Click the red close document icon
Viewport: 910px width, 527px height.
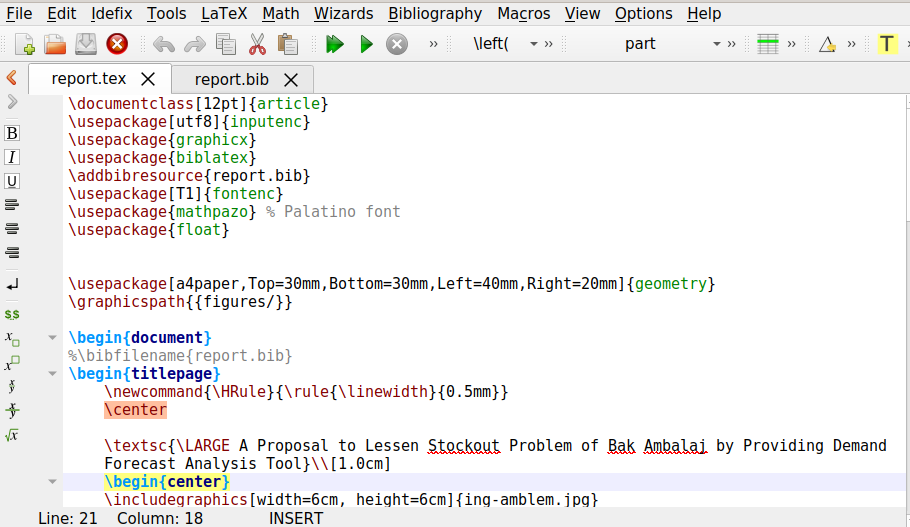117,44
